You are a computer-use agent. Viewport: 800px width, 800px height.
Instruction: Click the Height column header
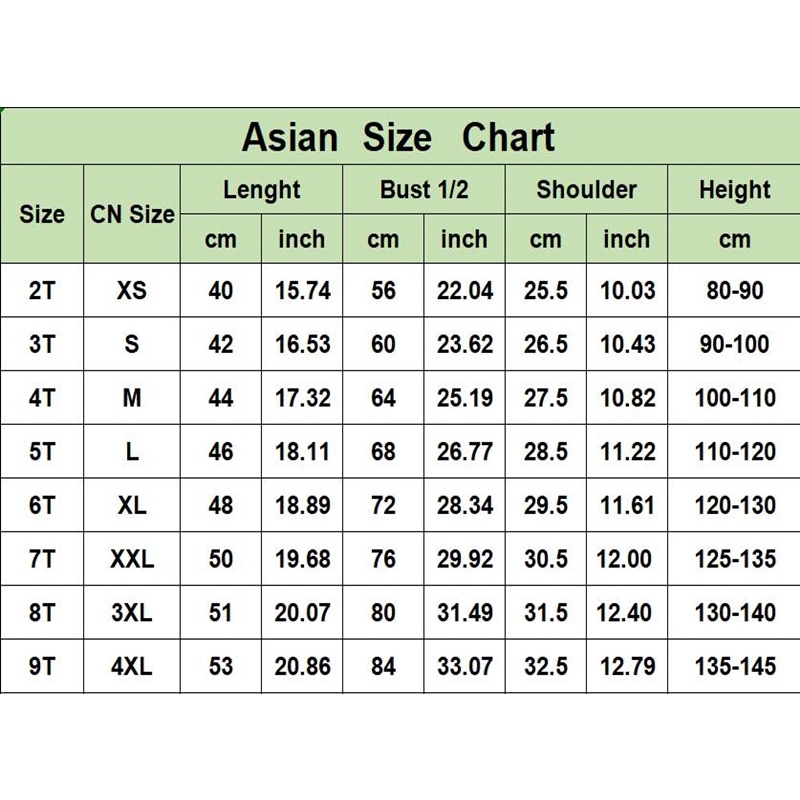(734, 190)
